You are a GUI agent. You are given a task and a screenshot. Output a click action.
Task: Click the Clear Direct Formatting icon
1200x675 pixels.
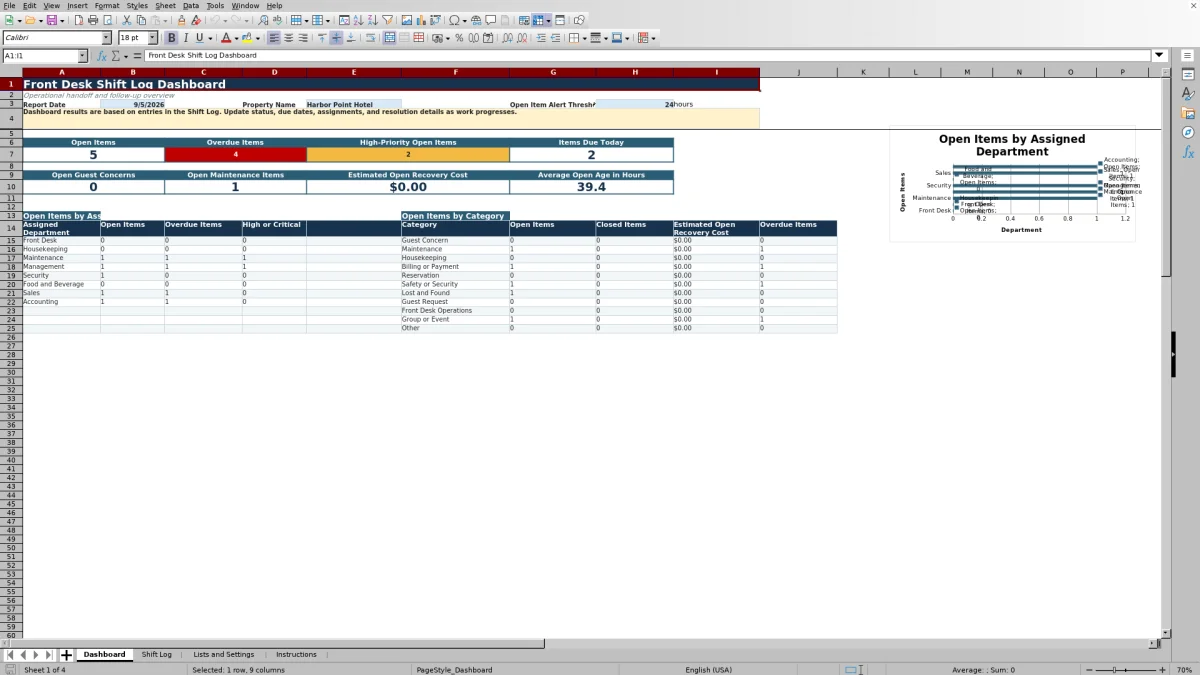pyautogui.click(x=196, y=20)
